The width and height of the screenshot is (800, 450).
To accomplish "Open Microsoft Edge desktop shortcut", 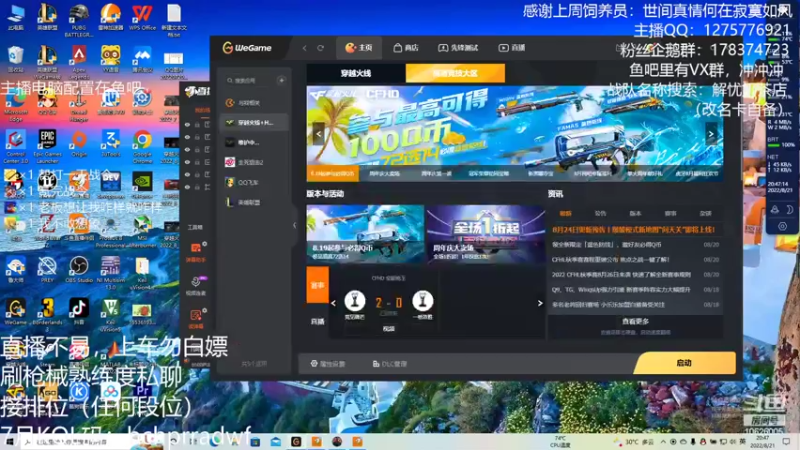I will [16, 107].
